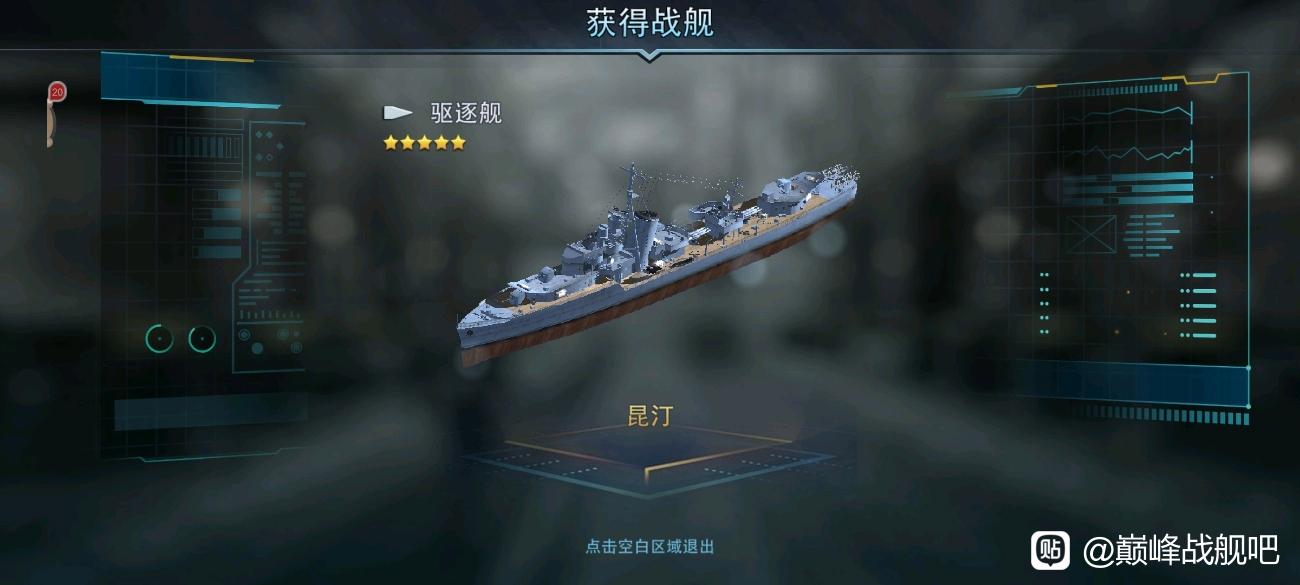This screenshot has width=1300, height=585.
Task: Tap the fifth gold star of the rating
Action: point(458,143)
